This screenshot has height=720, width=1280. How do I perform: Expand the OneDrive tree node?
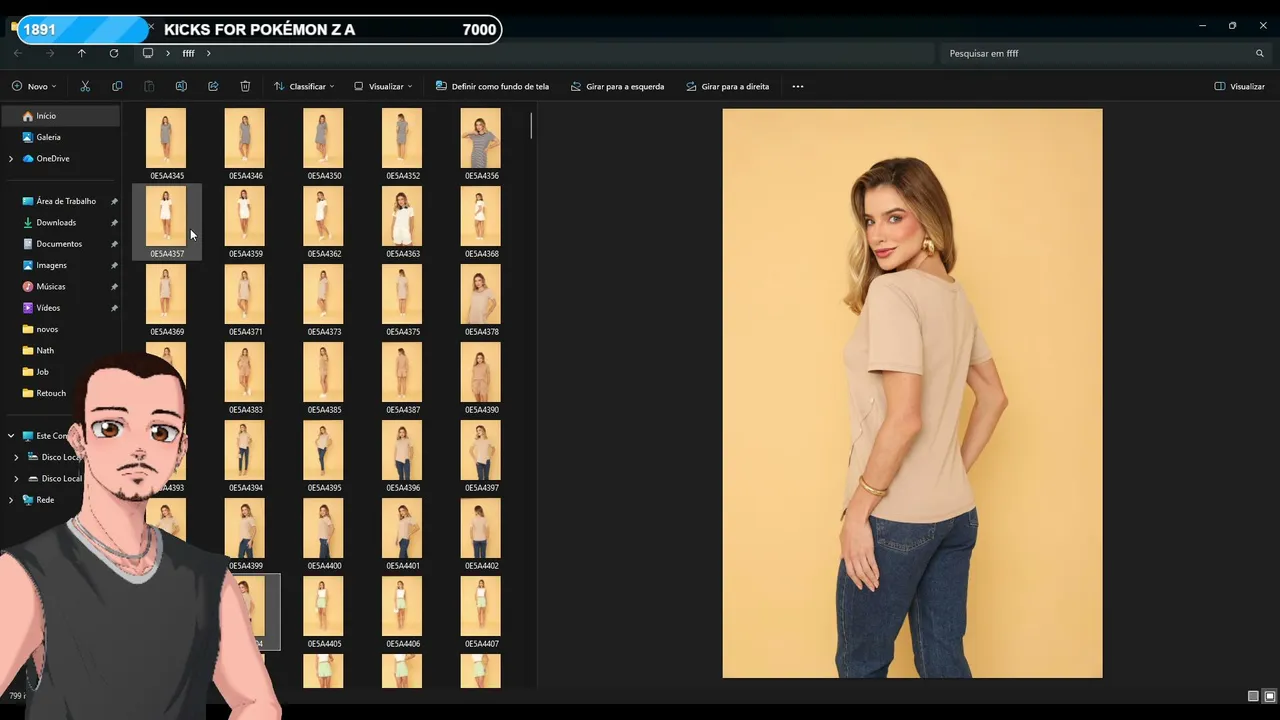11,158
